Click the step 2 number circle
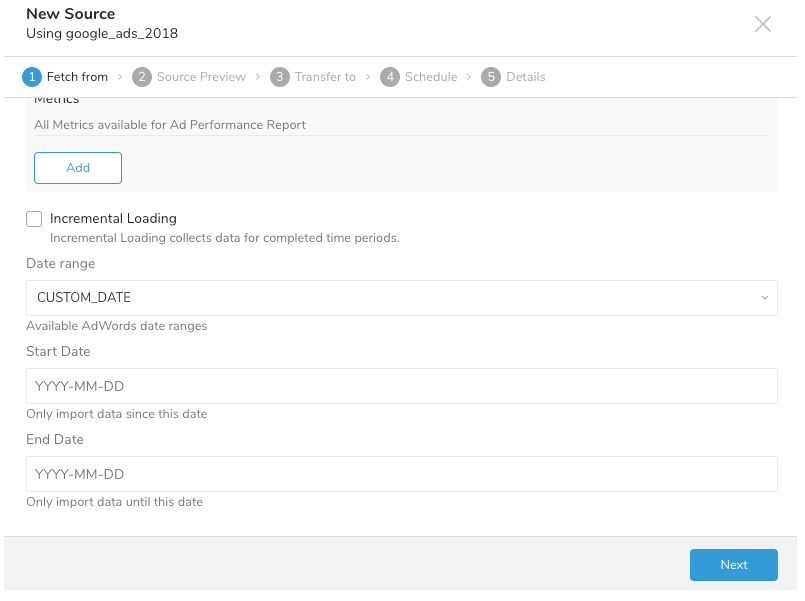 click(x=141, y=77)
